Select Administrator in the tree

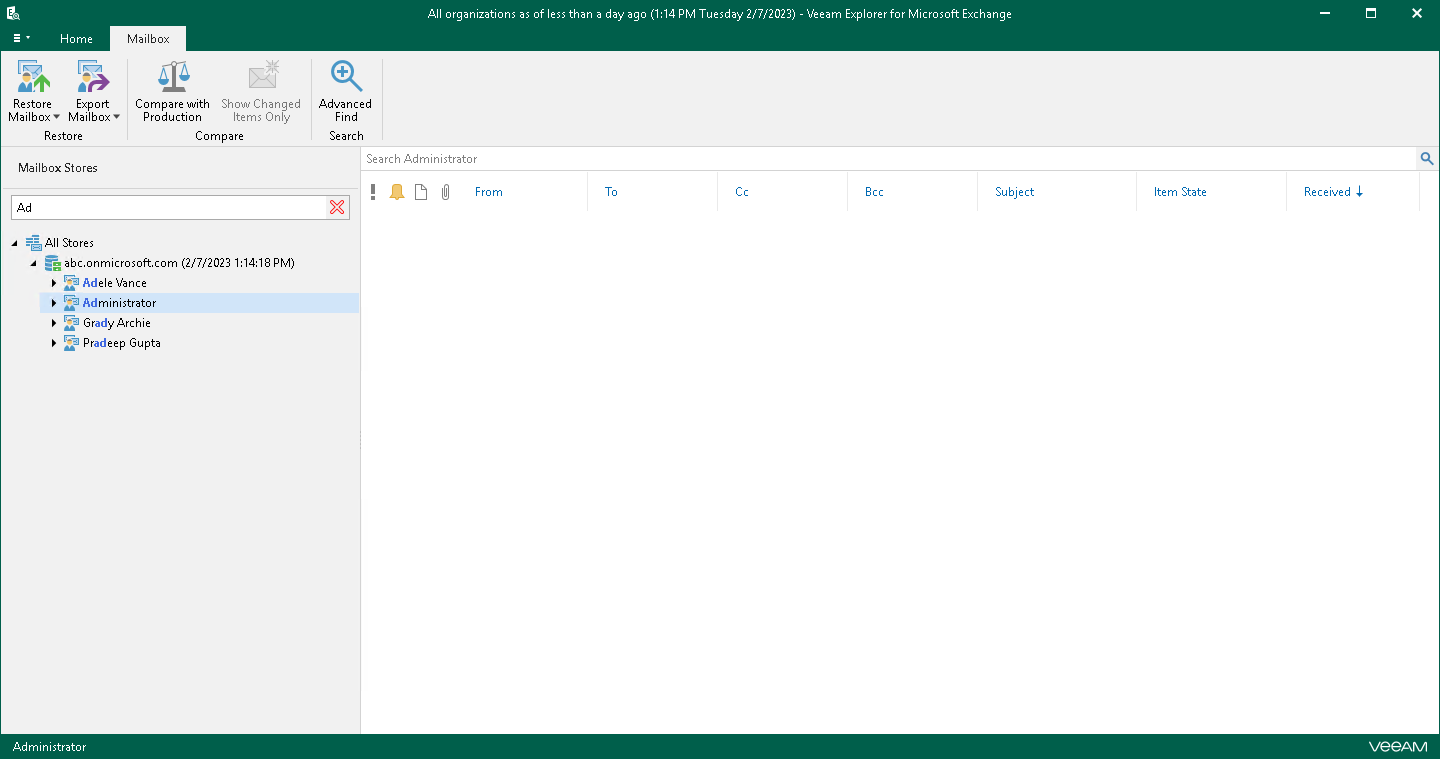coord(120,303)
